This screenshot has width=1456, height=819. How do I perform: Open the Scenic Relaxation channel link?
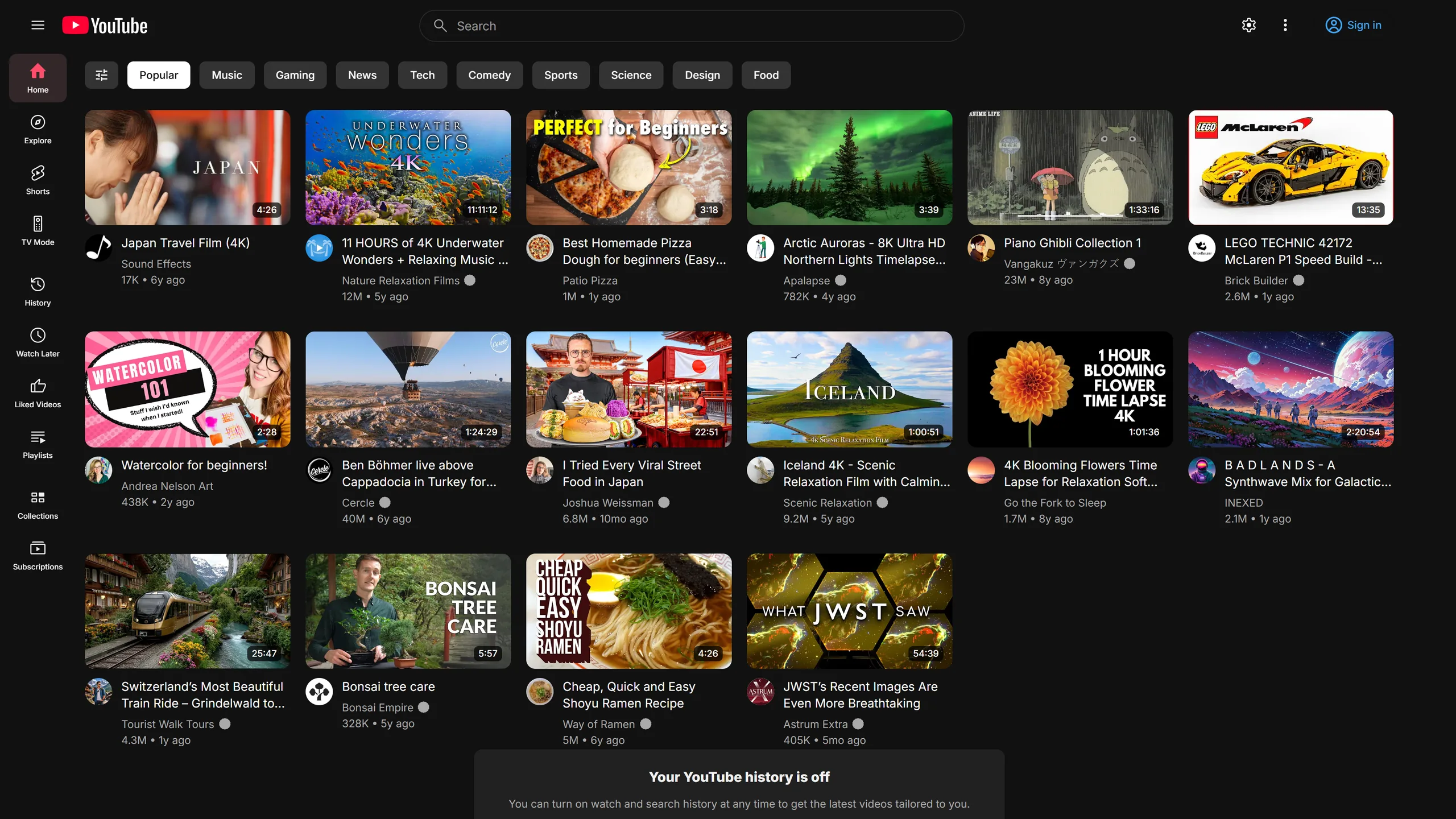pyautogui.click(x=828, y=503)
